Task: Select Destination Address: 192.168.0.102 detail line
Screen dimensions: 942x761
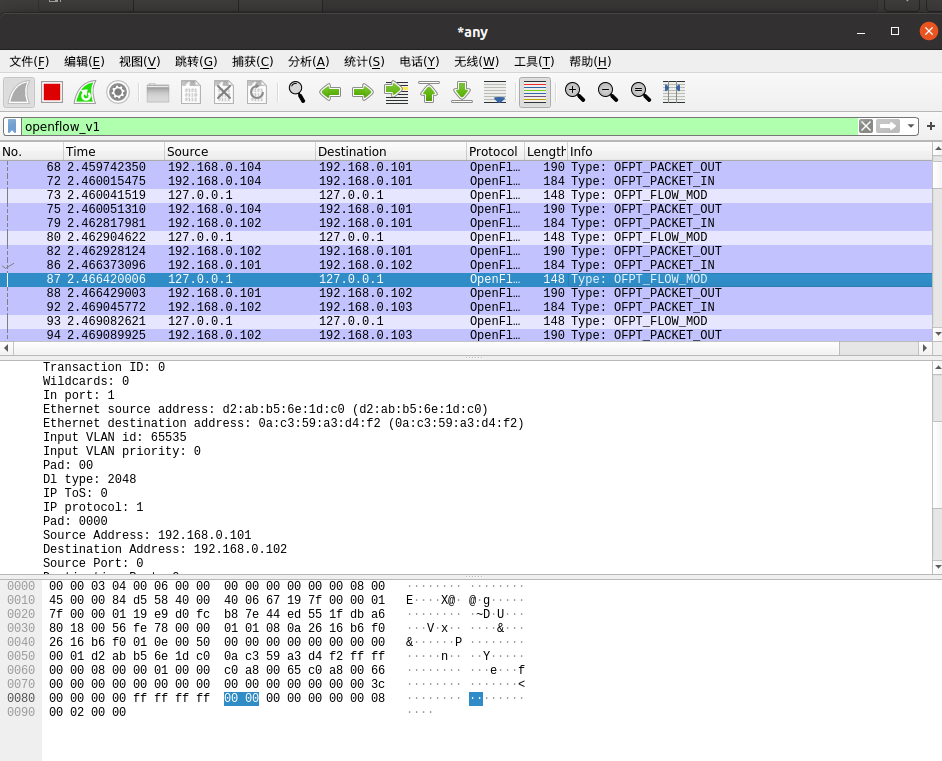Action: click(165, 549)
